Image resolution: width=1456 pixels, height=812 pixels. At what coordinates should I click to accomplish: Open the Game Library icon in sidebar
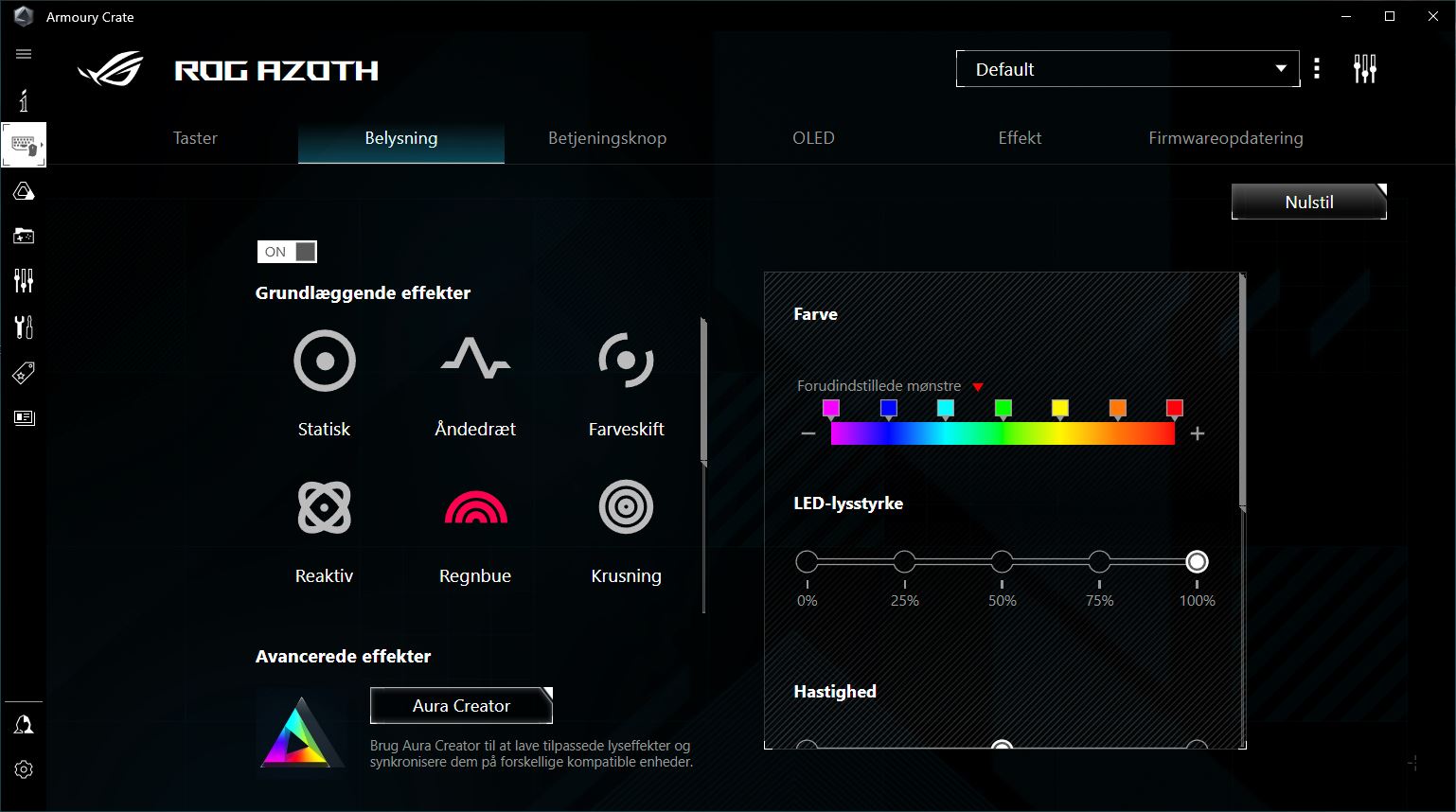point(24,236)
